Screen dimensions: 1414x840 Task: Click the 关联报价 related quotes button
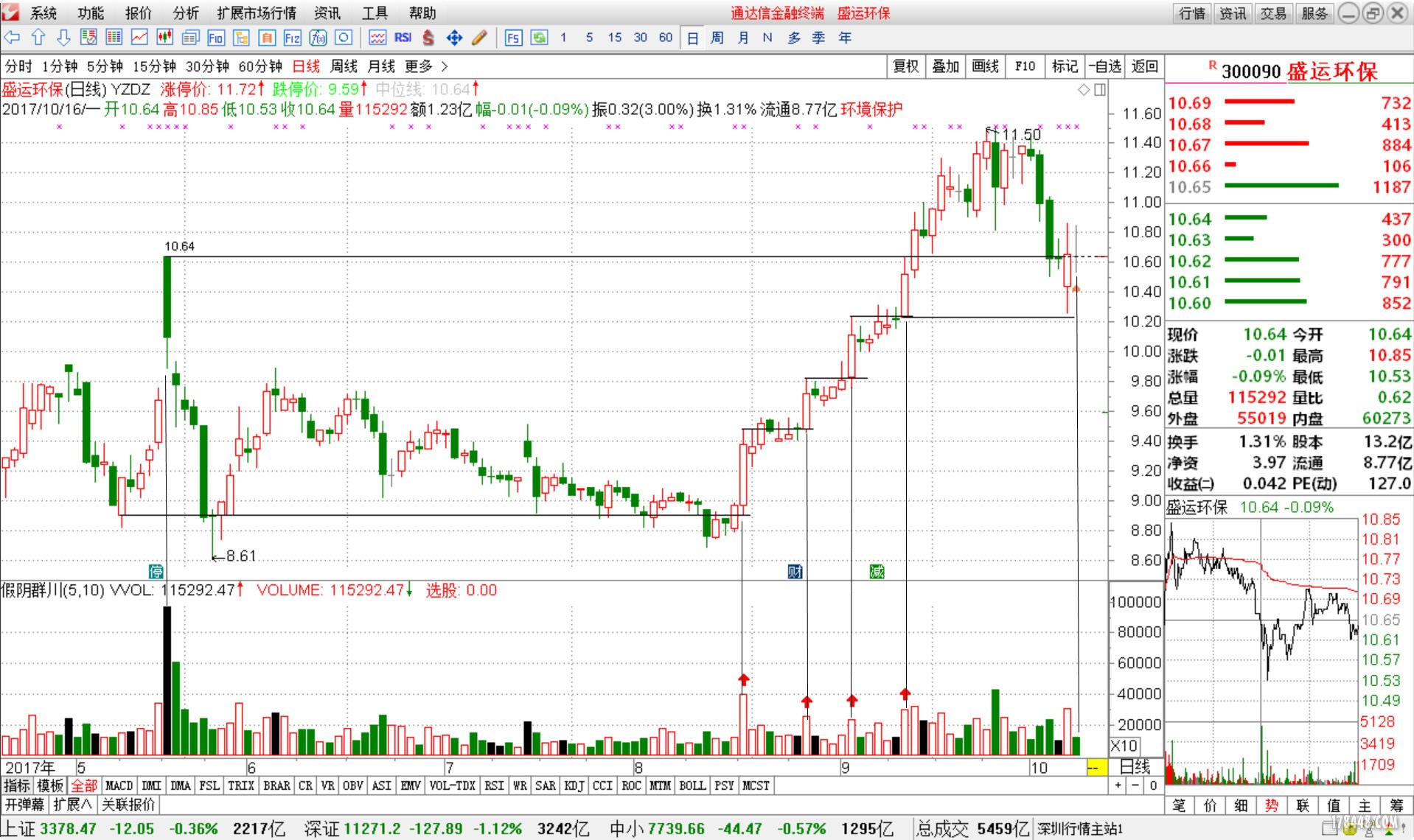128,804
